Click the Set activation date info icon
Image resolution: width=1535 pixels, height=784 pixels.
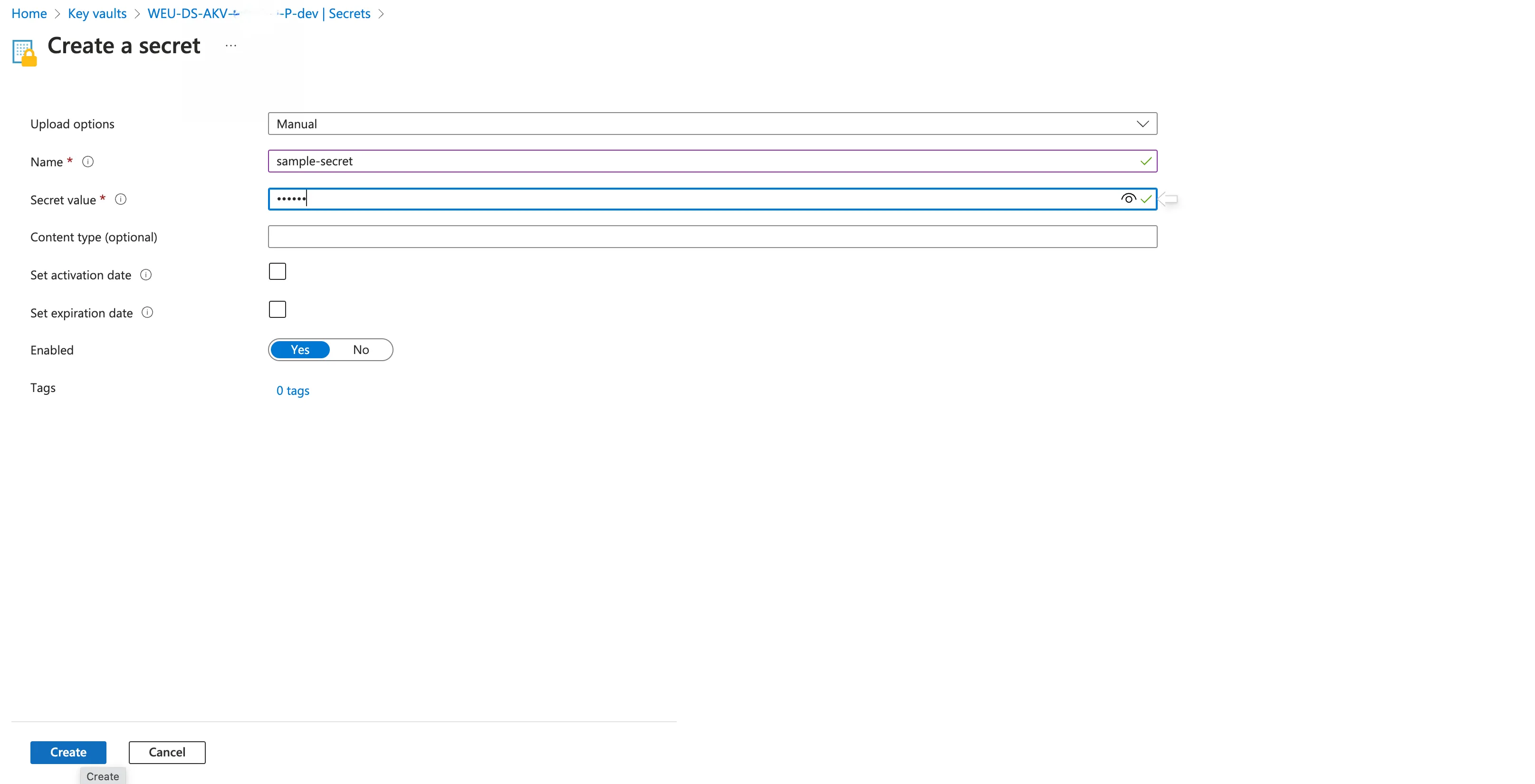click(x=146, y=275)
